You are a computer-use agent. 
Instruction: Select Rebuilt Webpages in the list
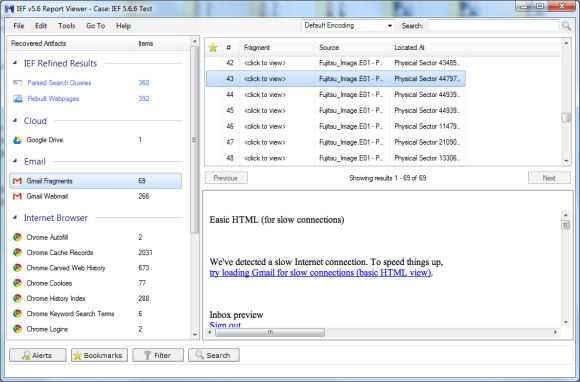[53, 99]
